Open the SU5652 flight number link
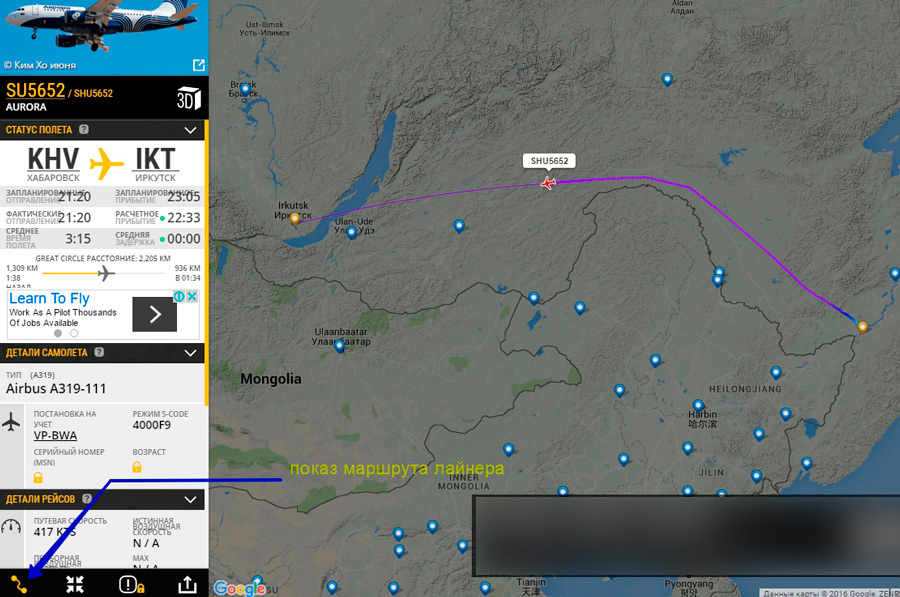This screenshot has width=900, height=597. point(36,91)
